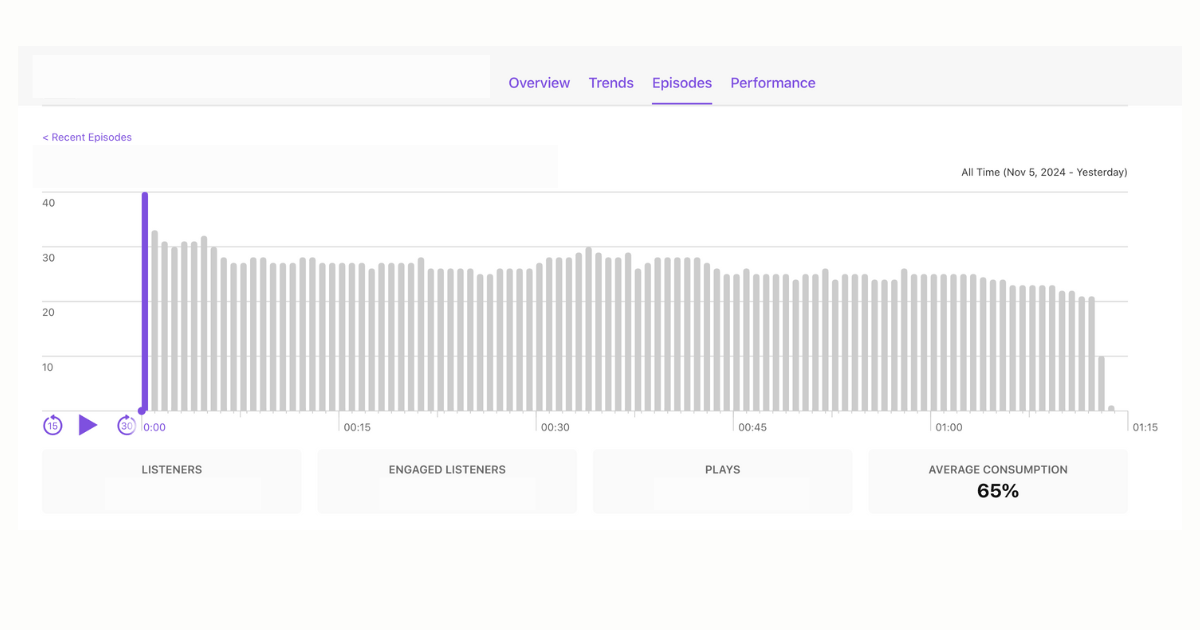This screenshot has width=1200, height=630.
Task: Open the All Time date range selector
Action: pos(1044,172)
